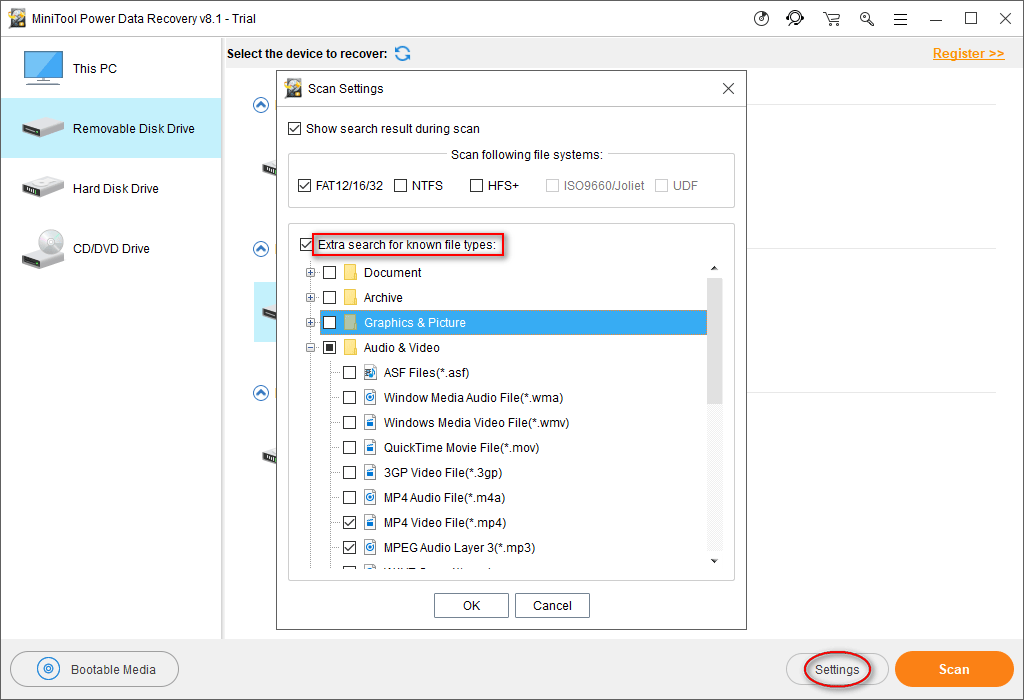Screen dimensions: 1024x700
Task: Check the Document category checkbox
Action: pos(330,272)
